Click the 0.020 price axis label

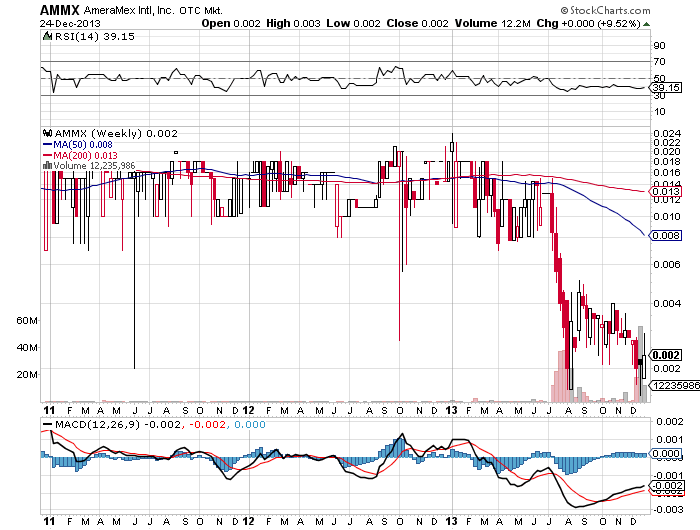(x=667, y=151)
